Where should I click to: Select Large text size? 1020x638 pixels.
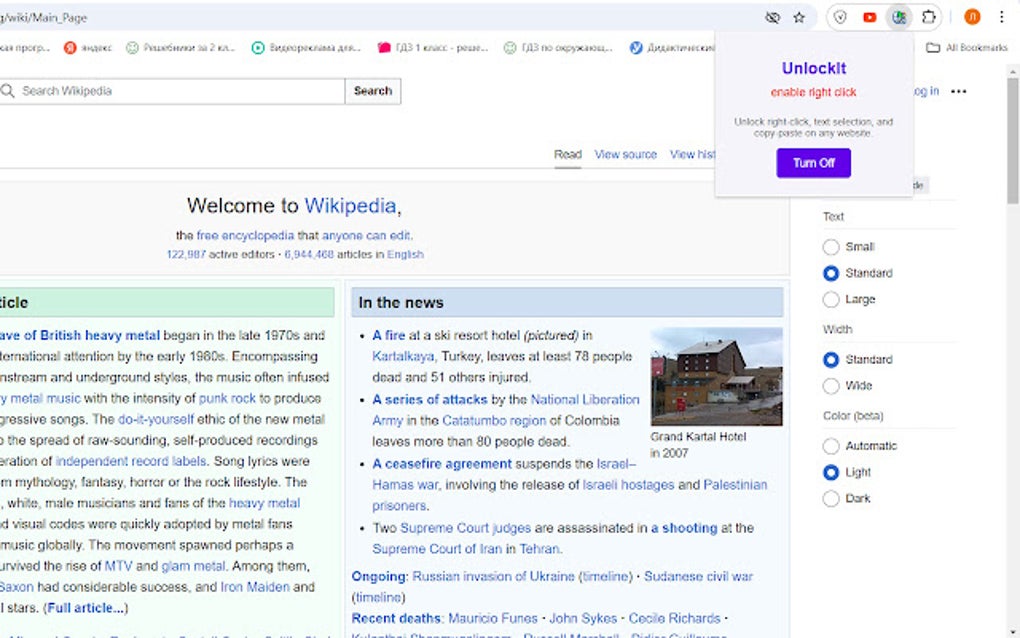point(831,299)
